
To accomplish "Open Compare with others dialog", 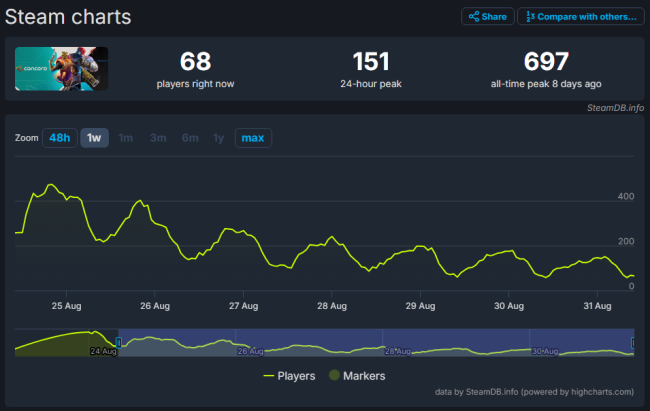I will tap(581, 17).
